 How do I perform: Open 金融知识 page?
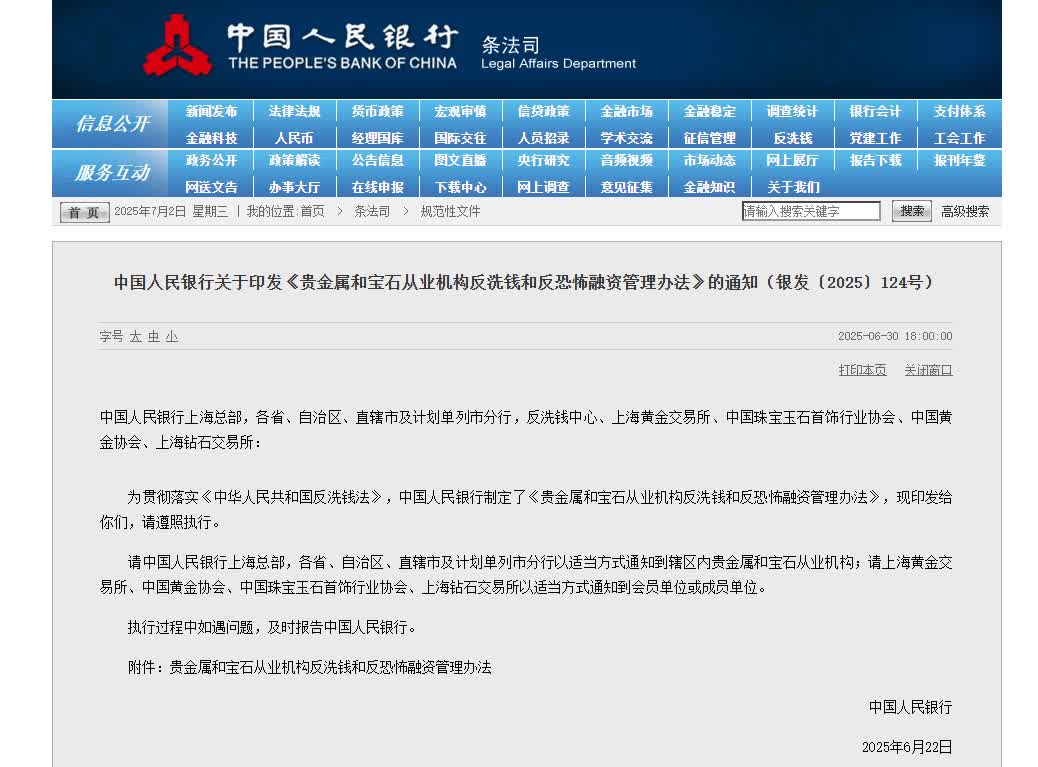[x=710, y=187]
